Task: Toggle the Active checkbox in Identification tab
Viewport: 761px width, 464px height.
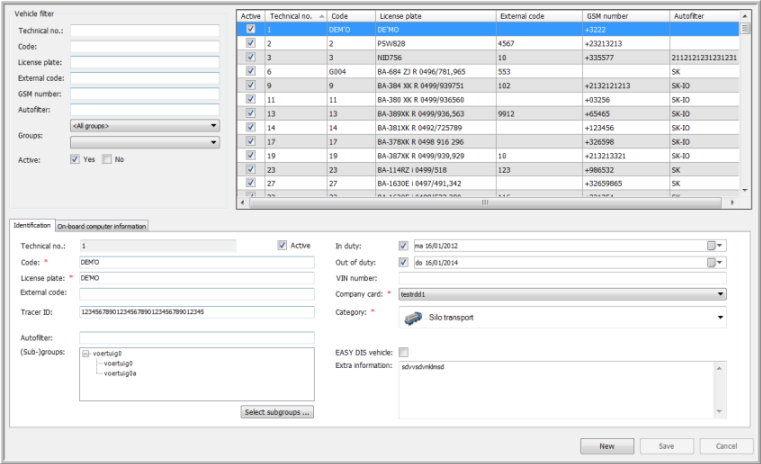Action: (282, 245)
